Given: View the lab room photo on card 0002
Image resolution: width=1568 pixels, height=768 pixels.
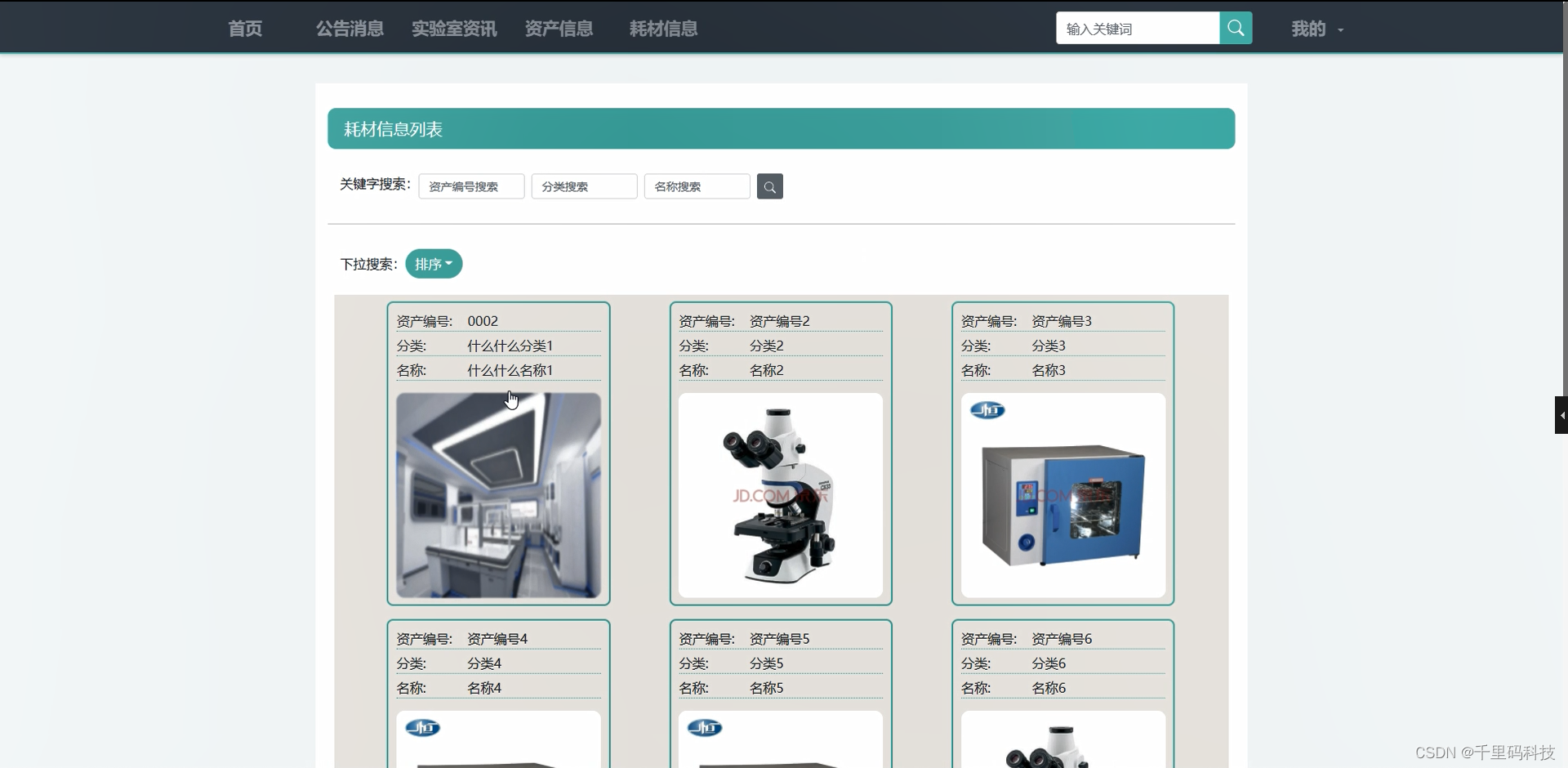Looking at the screenshot, I should (x=497, y=496).
